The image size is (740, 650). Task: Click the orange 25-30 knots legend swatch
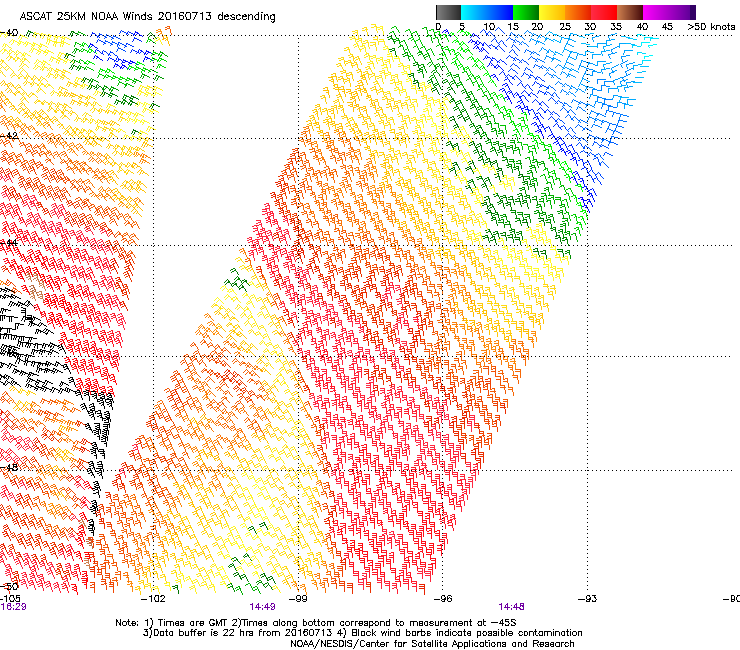578,12
